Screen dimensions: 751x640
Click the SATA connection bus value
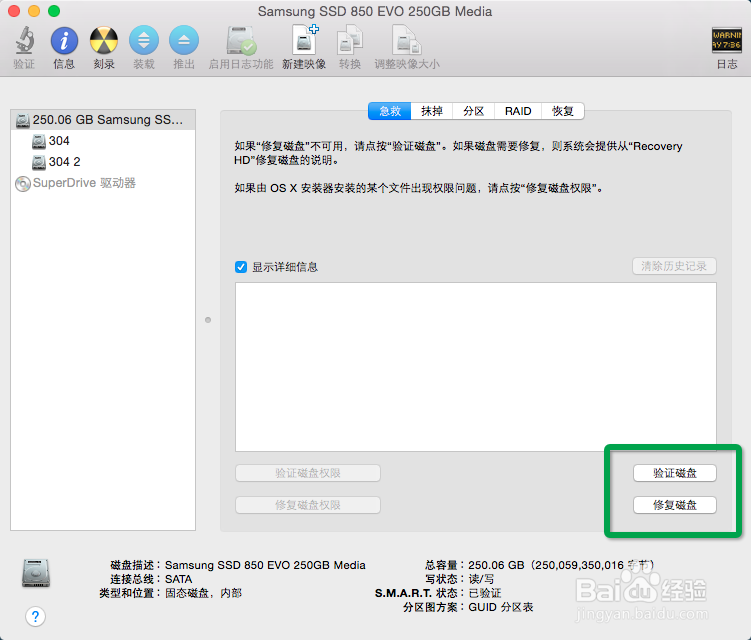(x=179, y=579)
